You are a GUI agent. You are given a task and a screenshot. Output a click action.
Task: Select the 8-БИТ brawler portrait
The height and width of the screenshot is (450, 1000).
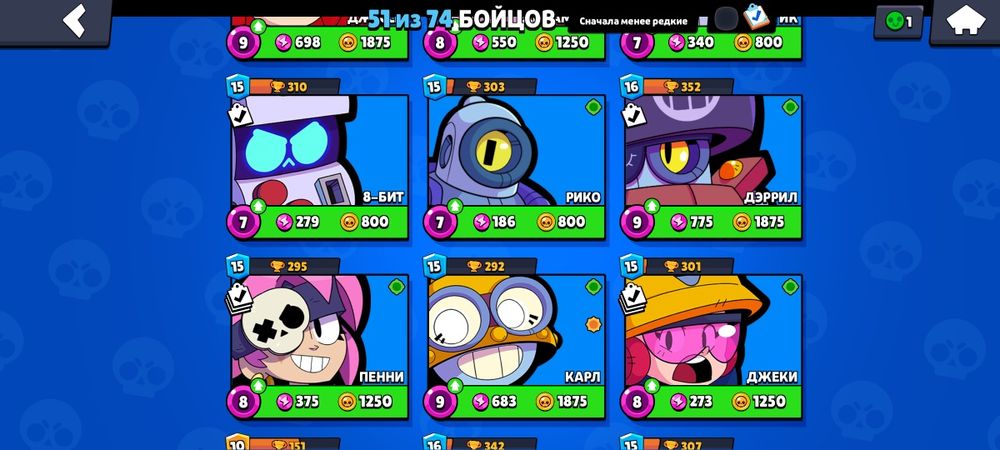click(320, 150)
